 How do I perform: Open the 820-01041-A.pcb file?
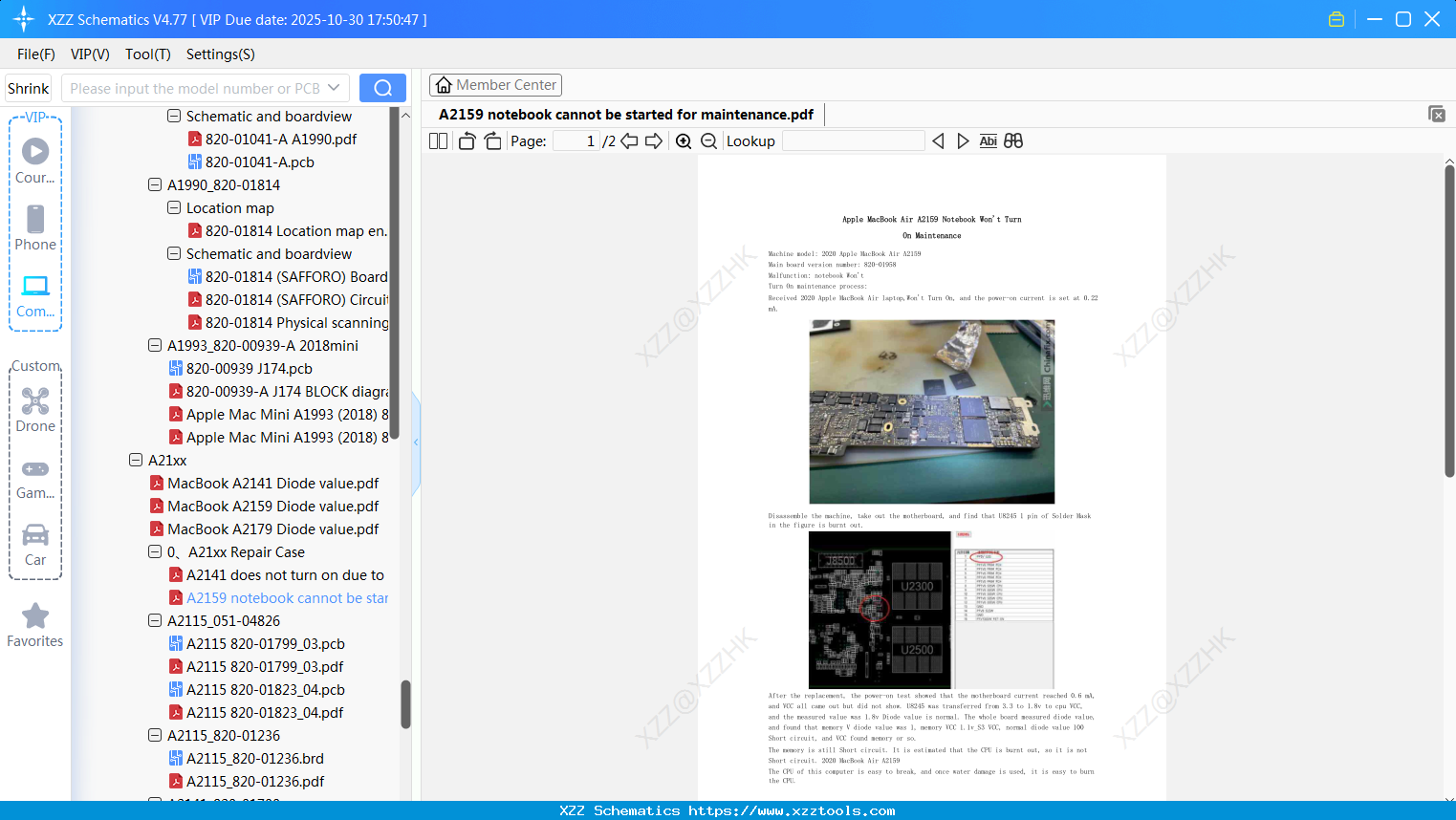pos(259,162)
